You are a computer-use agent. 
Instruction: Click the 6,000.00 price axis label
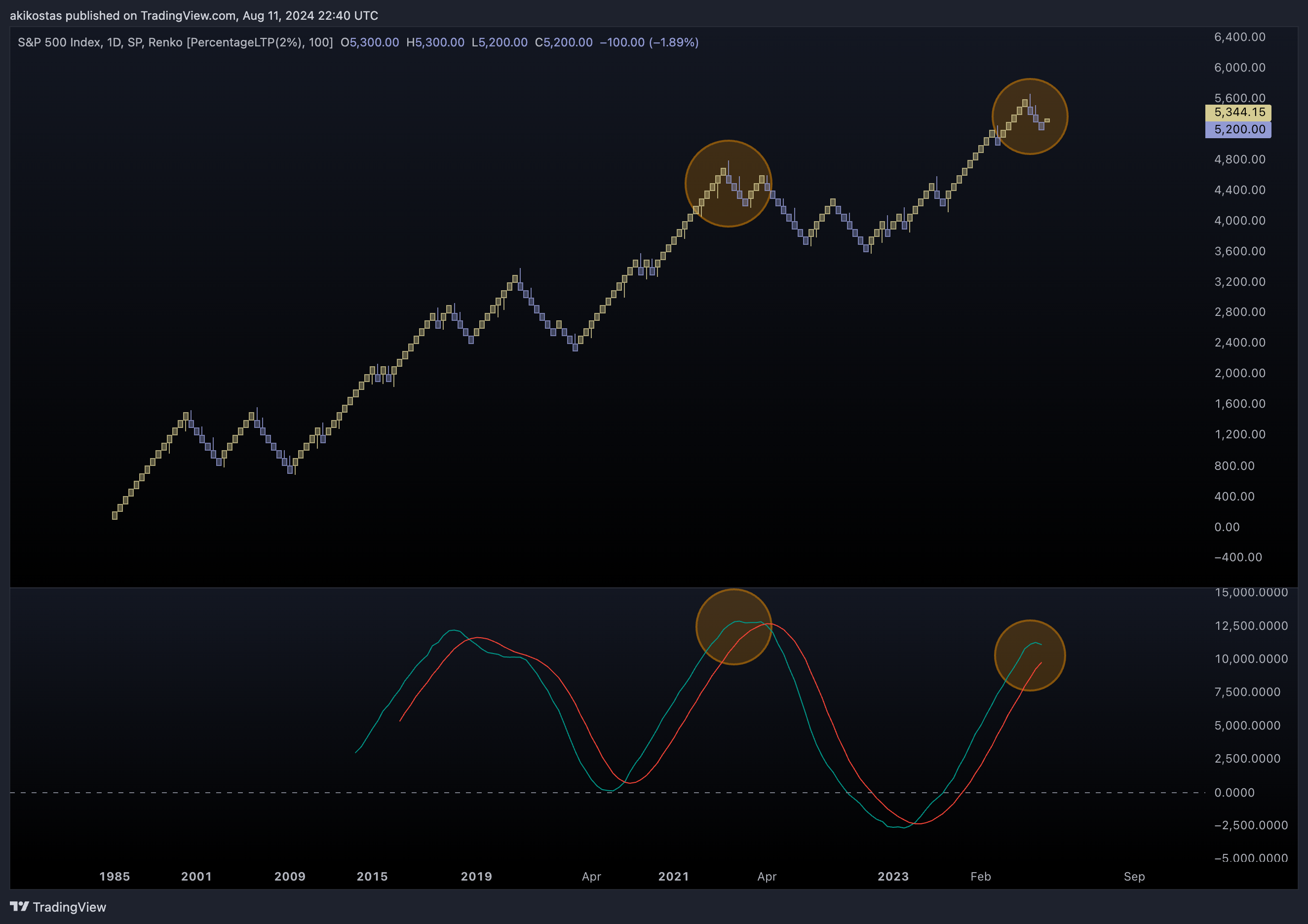coord(1239,68)
